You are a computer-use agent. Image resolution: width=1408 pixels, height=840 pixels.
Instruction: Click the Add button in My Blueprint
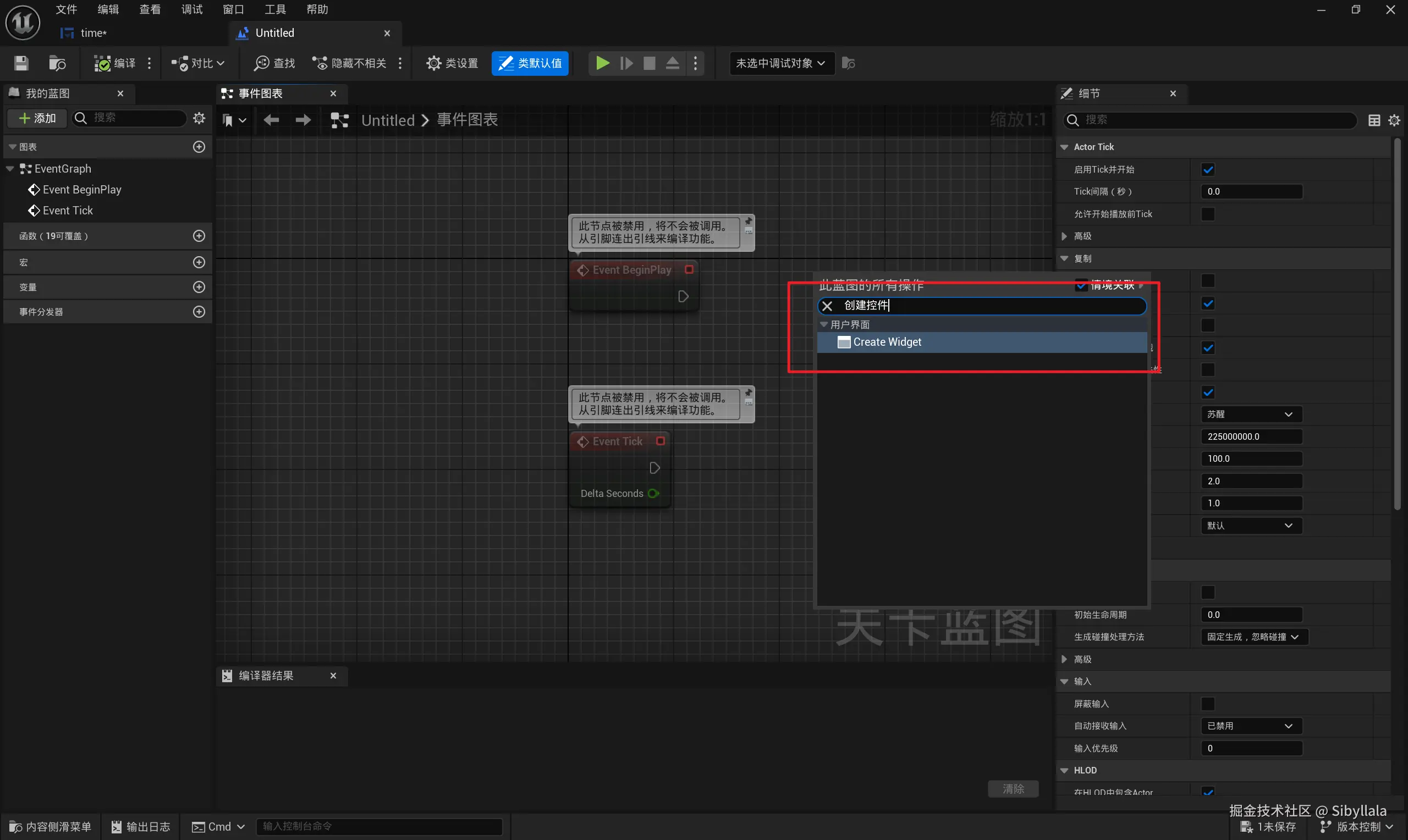pyautogui.click(x=37, y=118)
